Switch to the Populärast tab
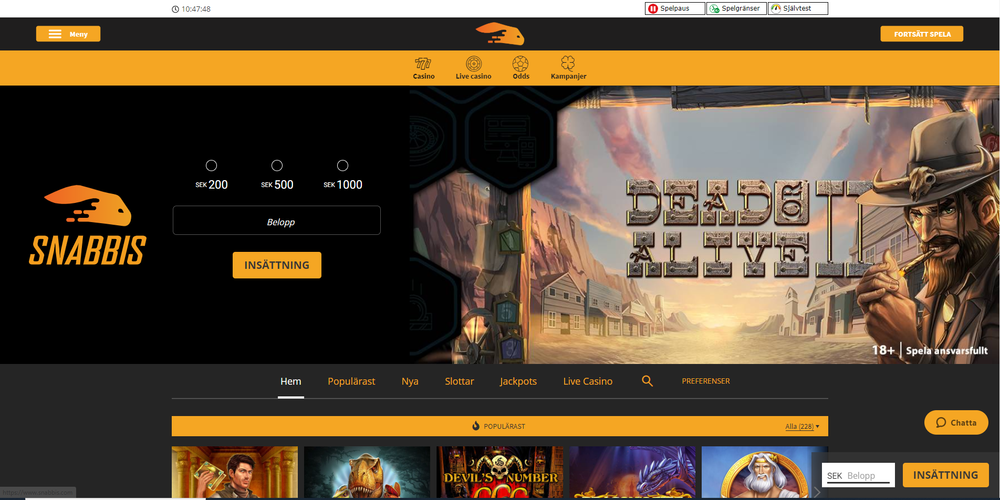 (x=351, y=381)
